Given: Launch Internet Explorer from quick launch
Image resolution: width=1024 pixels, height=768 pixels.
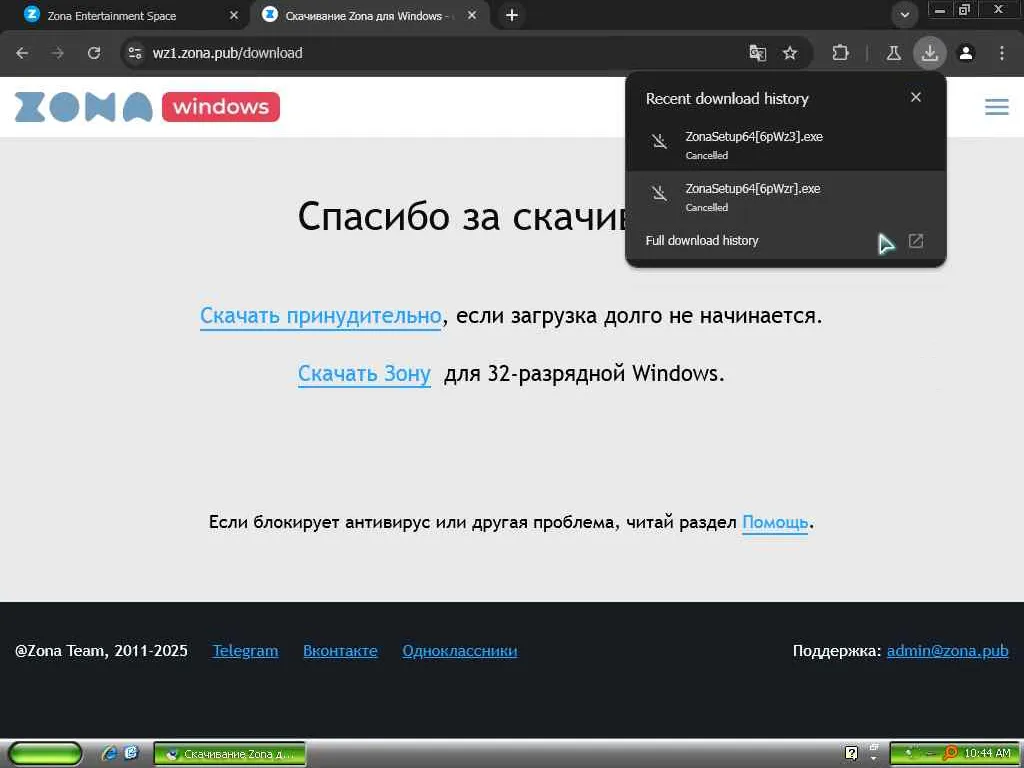Looking at the screenshot, I should coord(110,754).
